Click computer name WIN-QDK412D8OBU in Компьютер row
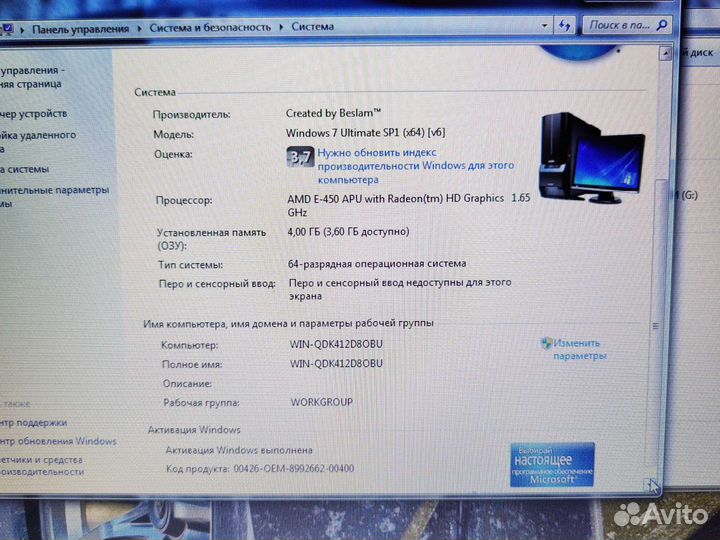The image size is (720, 540). (336, 344)
